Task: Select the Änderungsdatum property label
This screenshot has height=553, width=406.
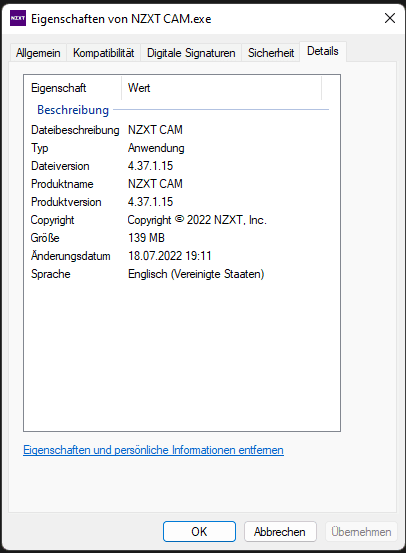Action: [71, 256]
